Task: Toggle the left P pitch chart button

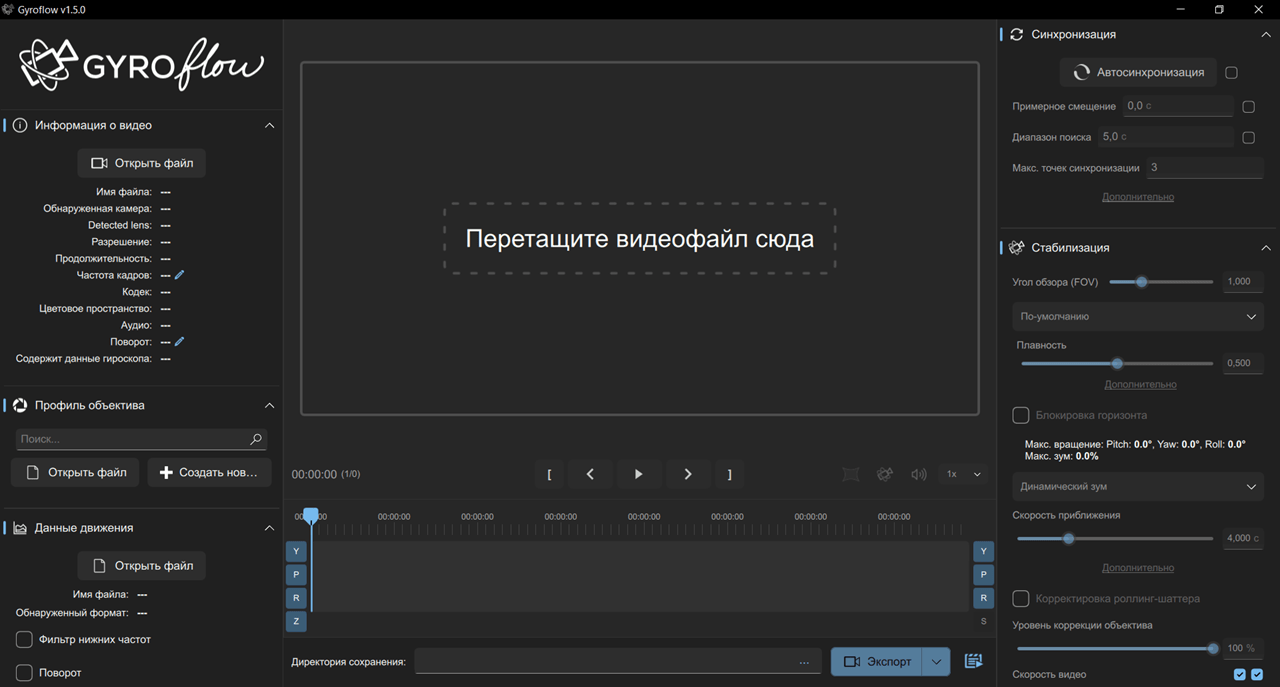Action: pos(296,574)
